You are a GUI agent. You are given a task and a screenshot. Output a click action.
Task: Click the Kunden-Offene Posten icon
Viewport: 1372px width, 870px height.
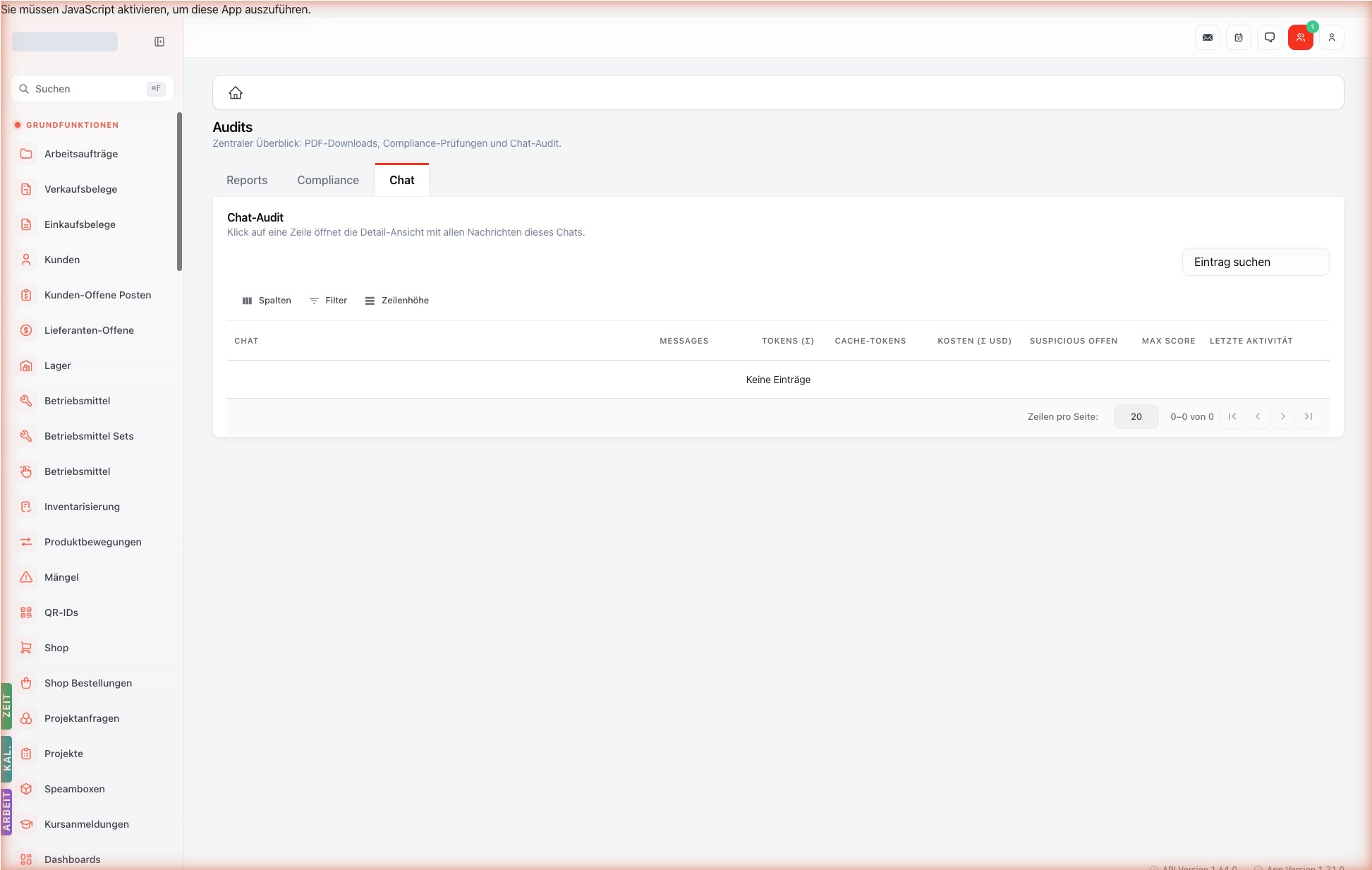26,295
